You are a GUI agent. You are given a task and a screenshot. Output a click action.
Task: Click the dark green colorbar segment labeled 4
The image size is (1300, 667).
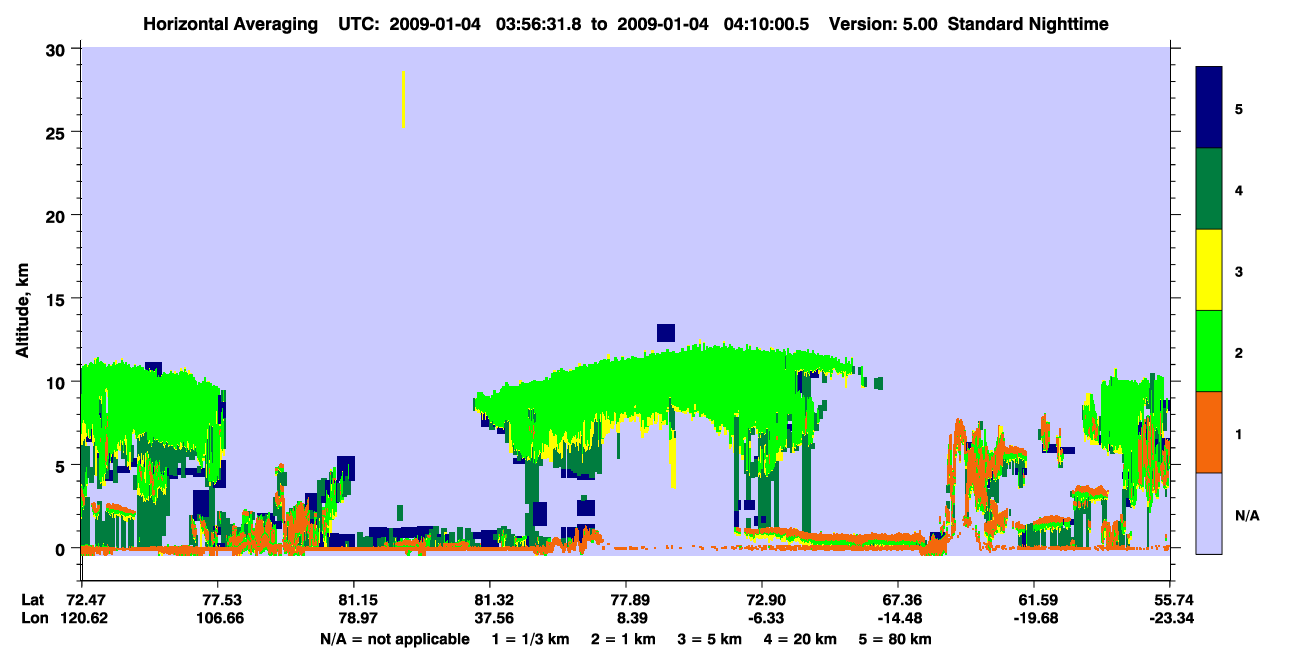pos(1209,189)
